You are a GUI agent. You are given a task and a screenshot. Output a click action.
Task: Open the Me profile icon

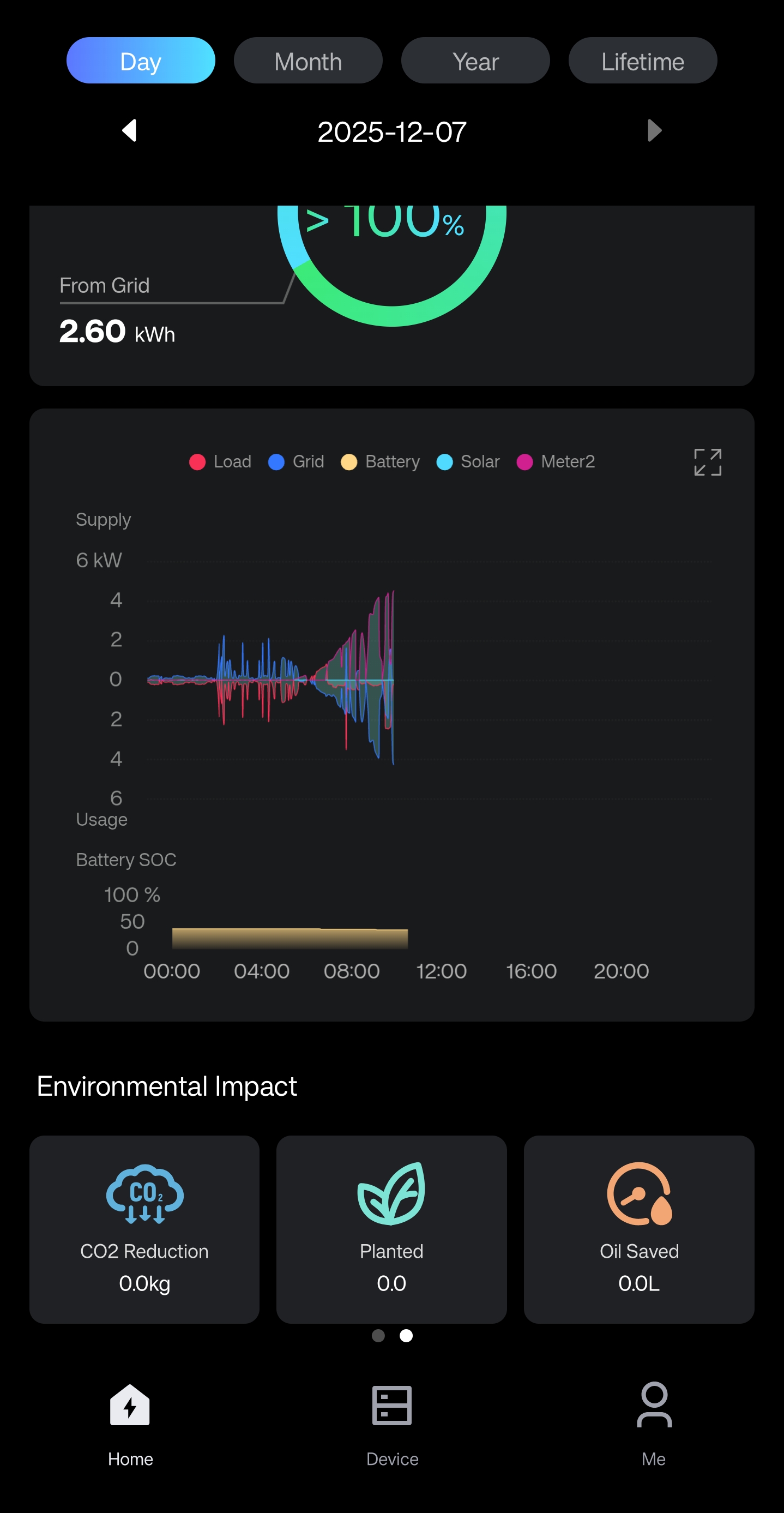pos(654,1405)
